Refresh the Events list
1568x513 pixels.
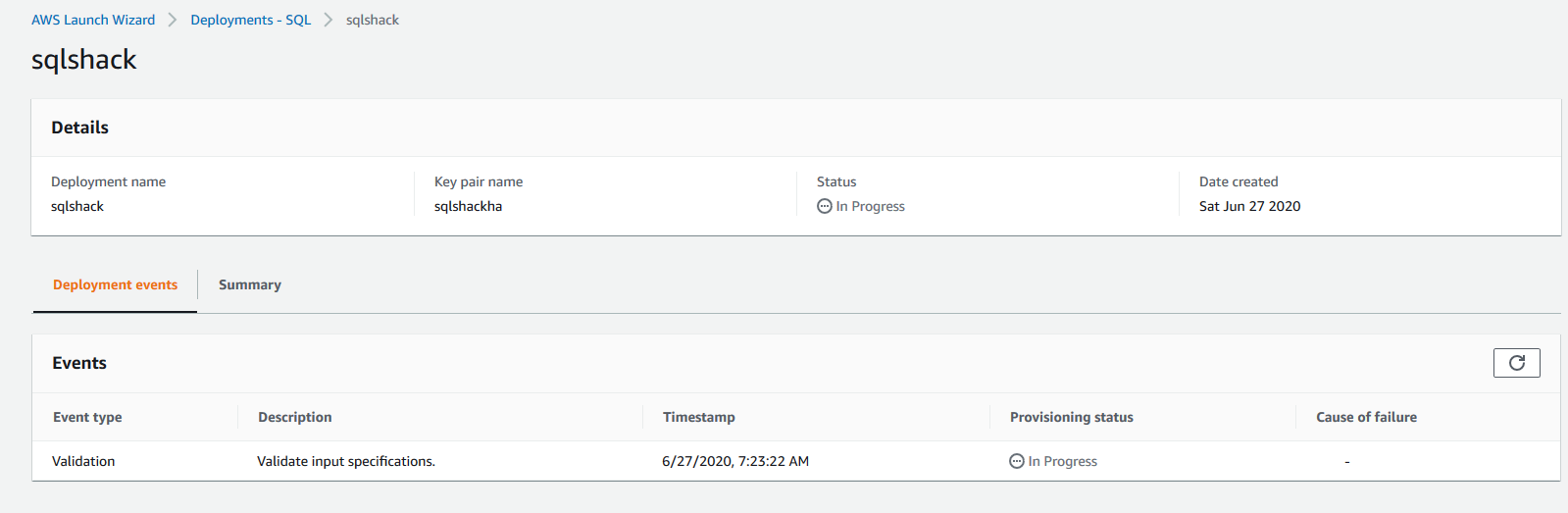[1516, 363]
